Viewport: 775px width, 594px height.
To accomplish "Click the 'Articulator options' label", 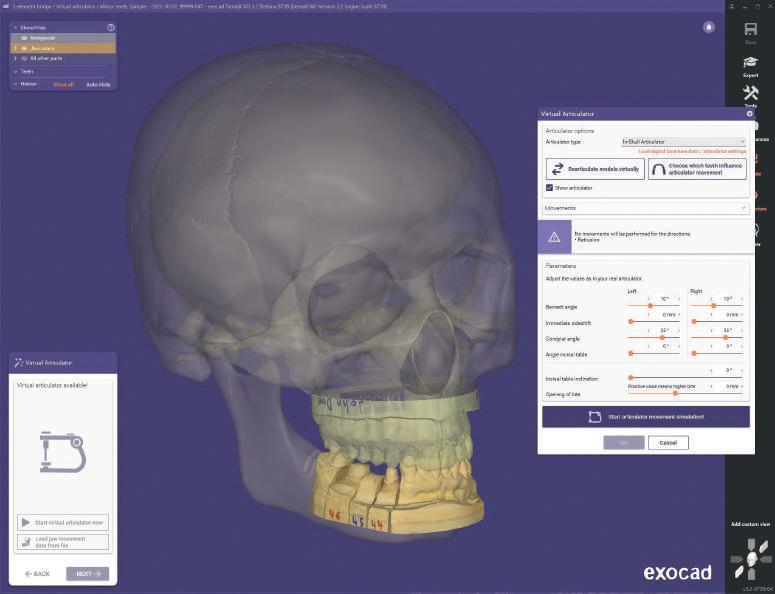I will [x=569, y=131].
